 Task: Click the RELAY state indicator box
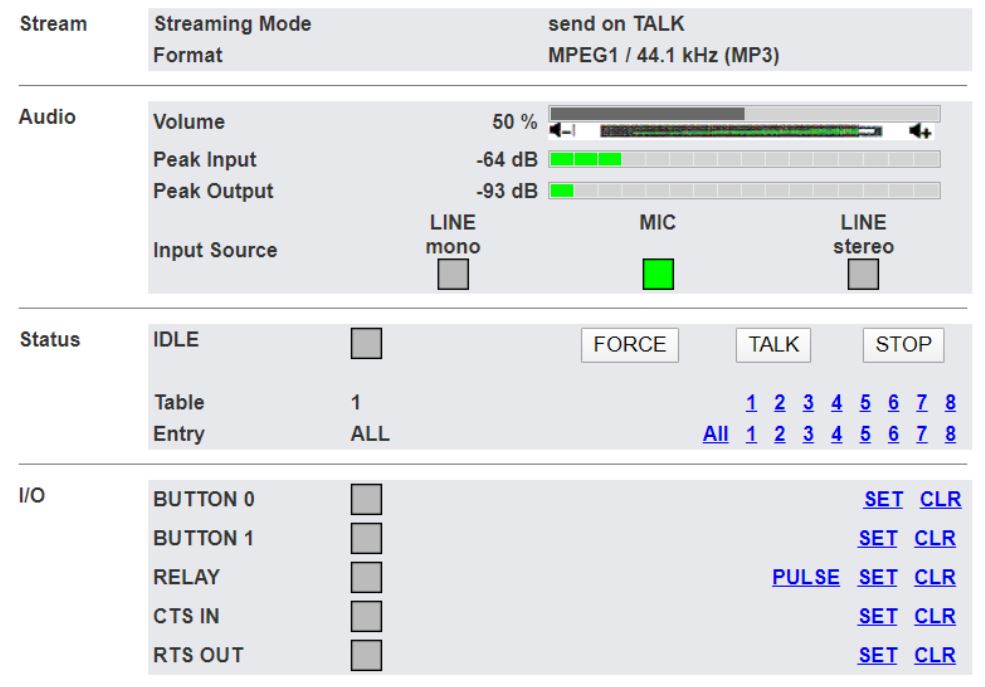pyautogui.click(x=368, y=578)
